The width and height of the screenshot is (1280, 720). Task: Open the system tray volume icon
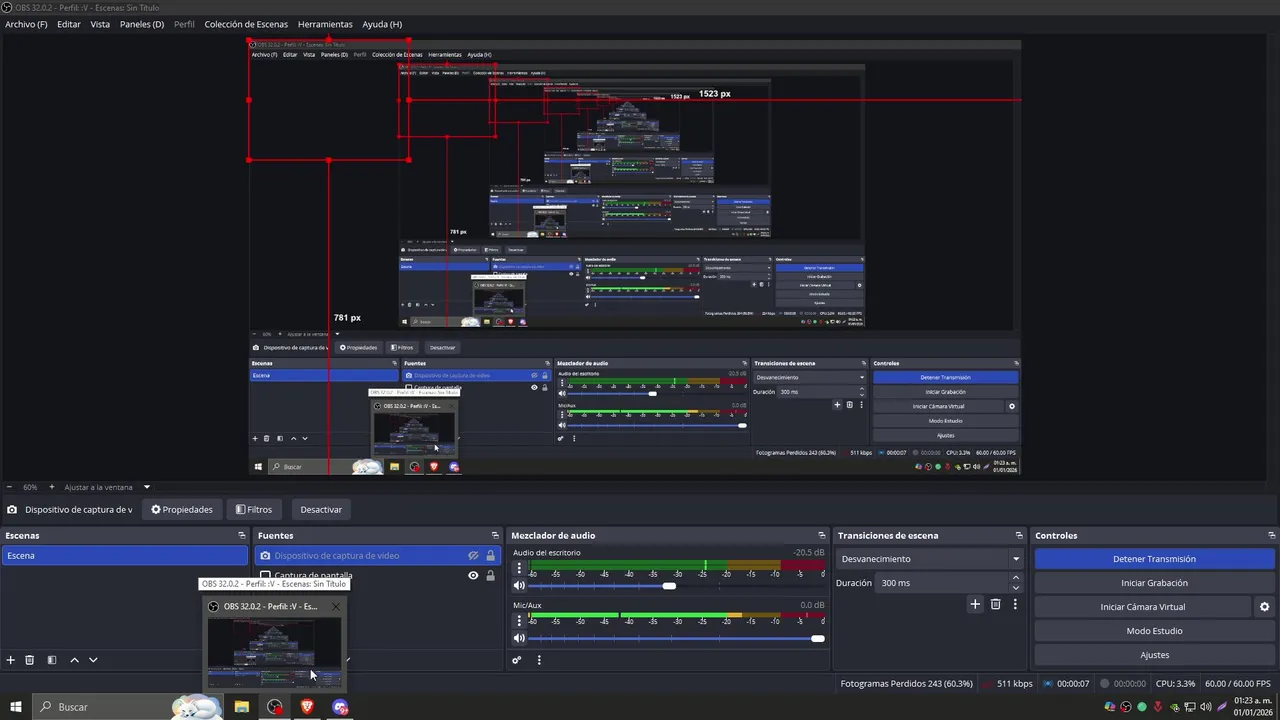pos(1205,707)
